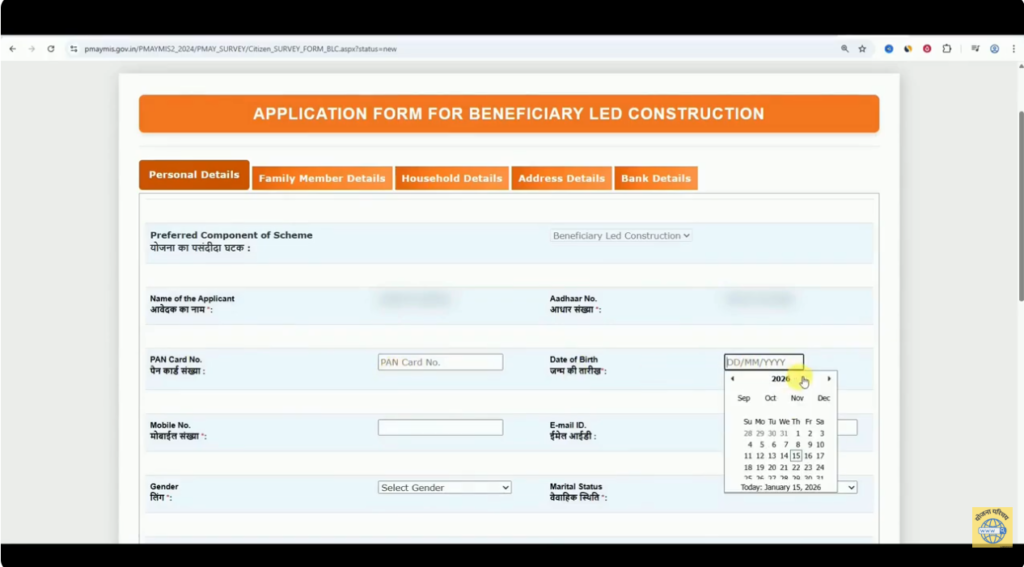Switch to Family Member Details tab
This screenshot has height=567, width=1024.
click(x=321, y=179)
